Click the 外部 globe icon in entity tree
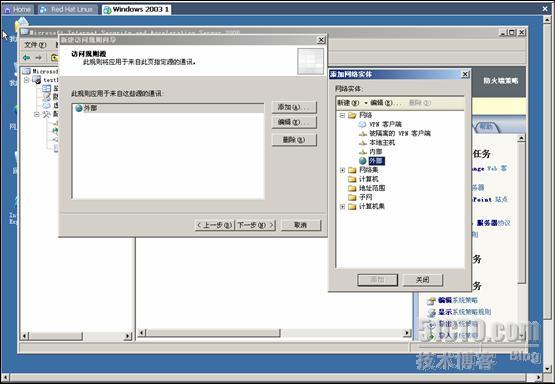This screenshot has height=384, width=555. (362, 161)
